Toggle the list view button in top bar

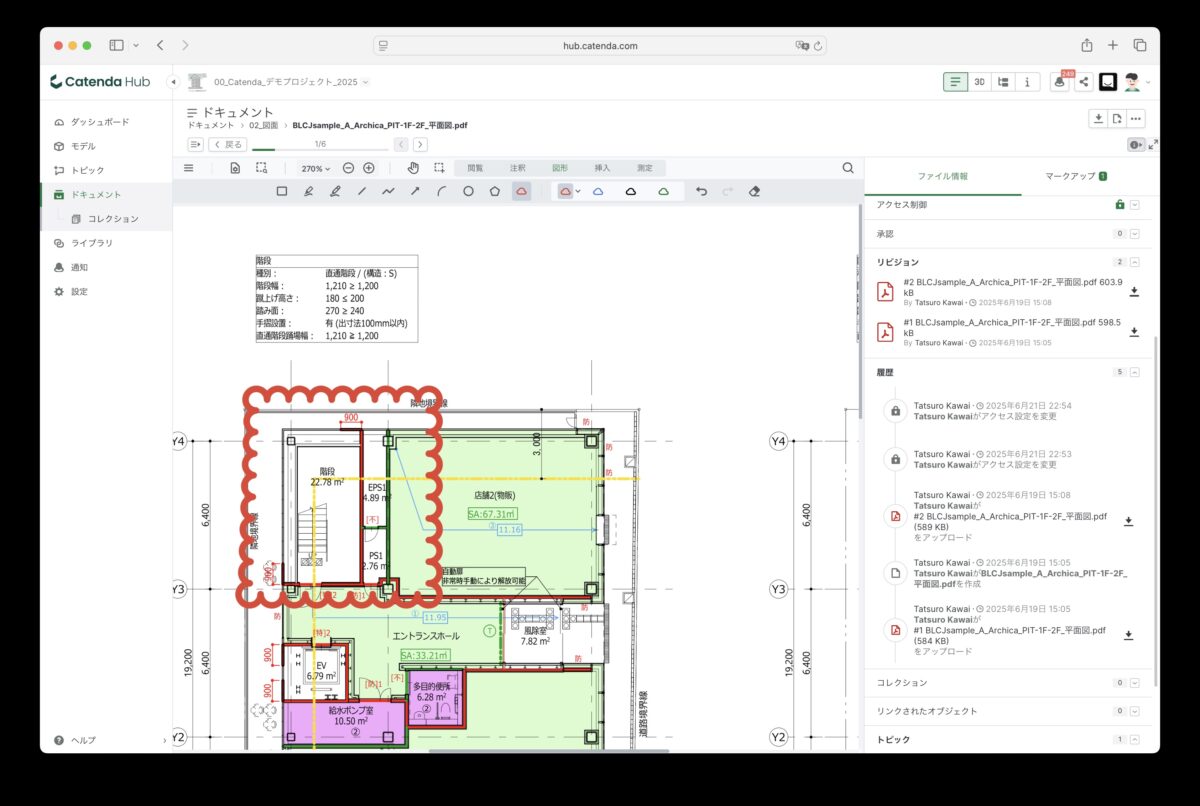pyautogui.click(x=956, y=82)
